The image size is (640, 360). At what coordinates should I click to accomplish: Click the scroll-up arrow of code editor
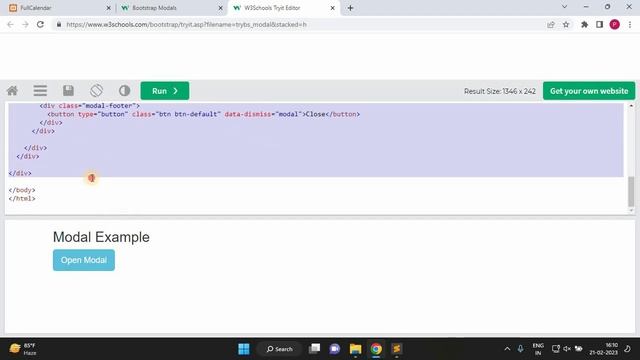[631, 106]
